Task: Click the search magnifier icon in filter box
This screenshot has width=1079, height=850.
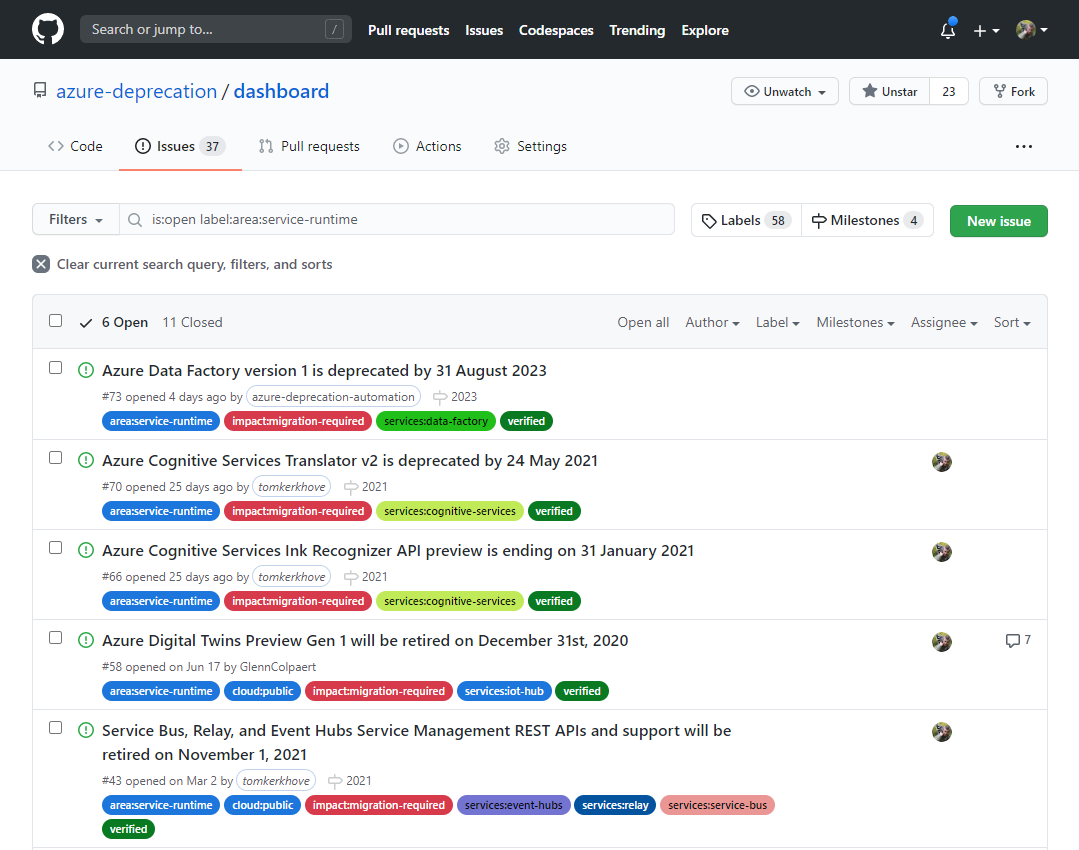Action: pyautogui.click(x=135, y=220)
